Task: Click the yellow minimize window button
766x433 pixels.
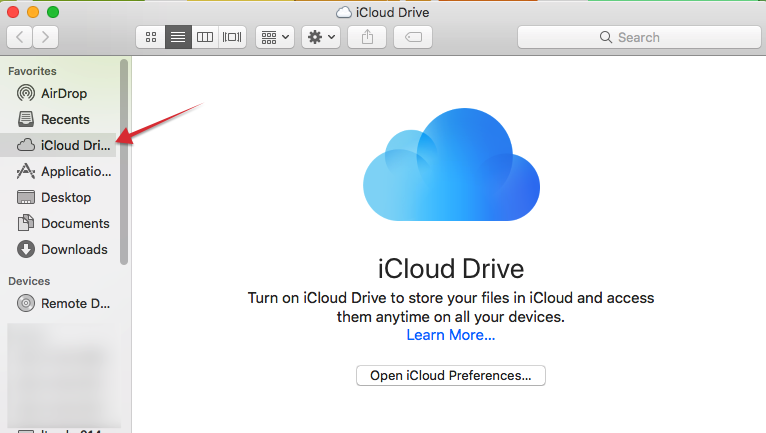Action: pos(33,12)
